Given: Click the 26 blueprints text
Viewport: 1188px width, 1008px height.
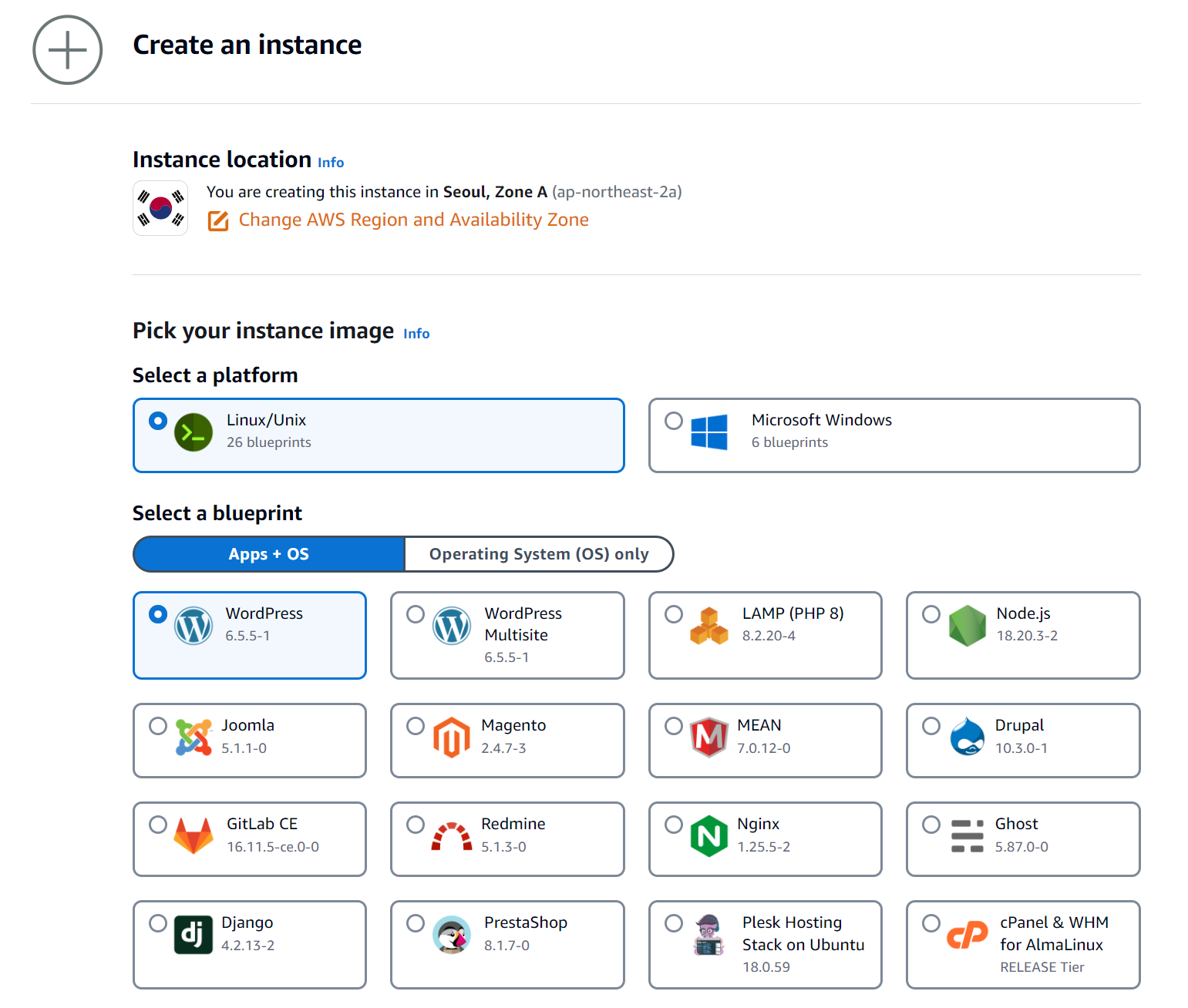Looking at the screenshot, I should coord(269,442).
